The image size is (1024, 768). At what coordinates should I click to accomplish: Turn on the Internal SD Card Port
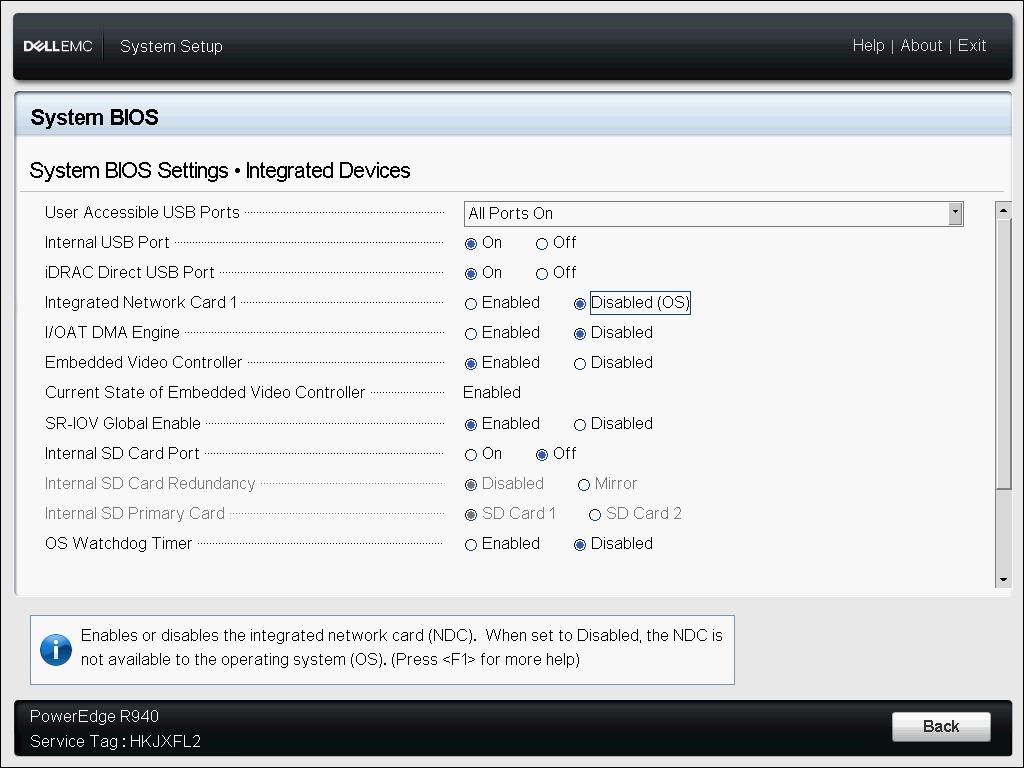tap(471, 453)
